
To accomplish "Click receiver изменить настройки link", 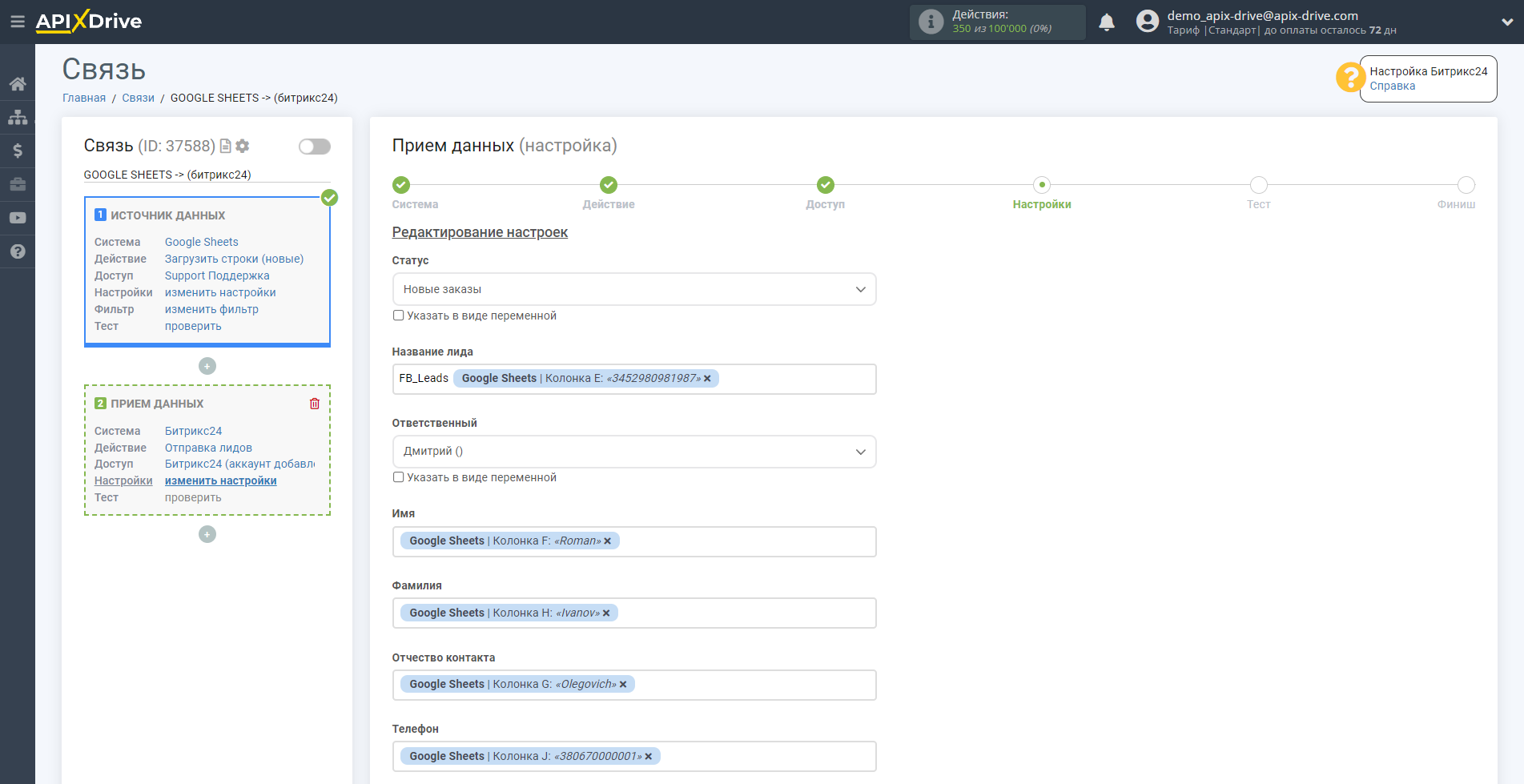I will (221, 480).
